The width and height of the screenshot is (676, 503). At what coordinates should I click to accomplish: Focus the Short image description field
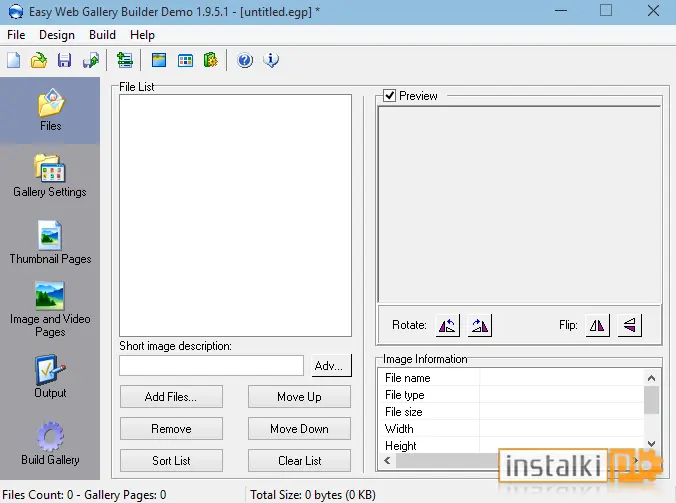(x=211, y=366)
